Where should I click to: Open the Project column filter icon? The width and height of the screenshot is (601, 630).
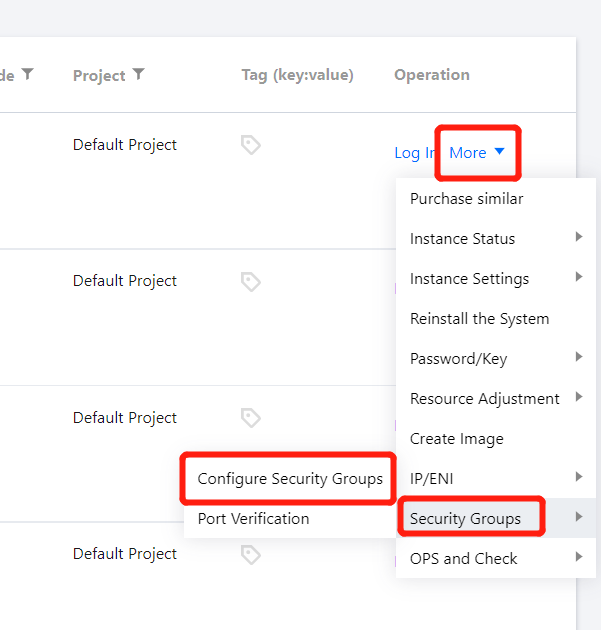(x=138, y=75)
